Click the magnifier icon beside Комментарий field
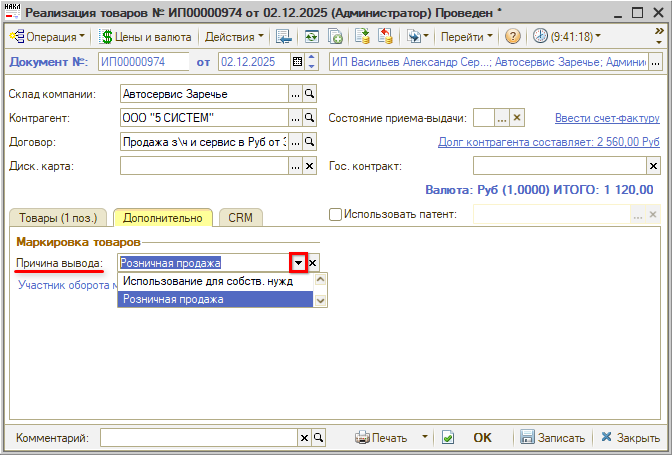The width and height of the screenshot is (672, 455). pyautogui.click(x=319, y=438)
